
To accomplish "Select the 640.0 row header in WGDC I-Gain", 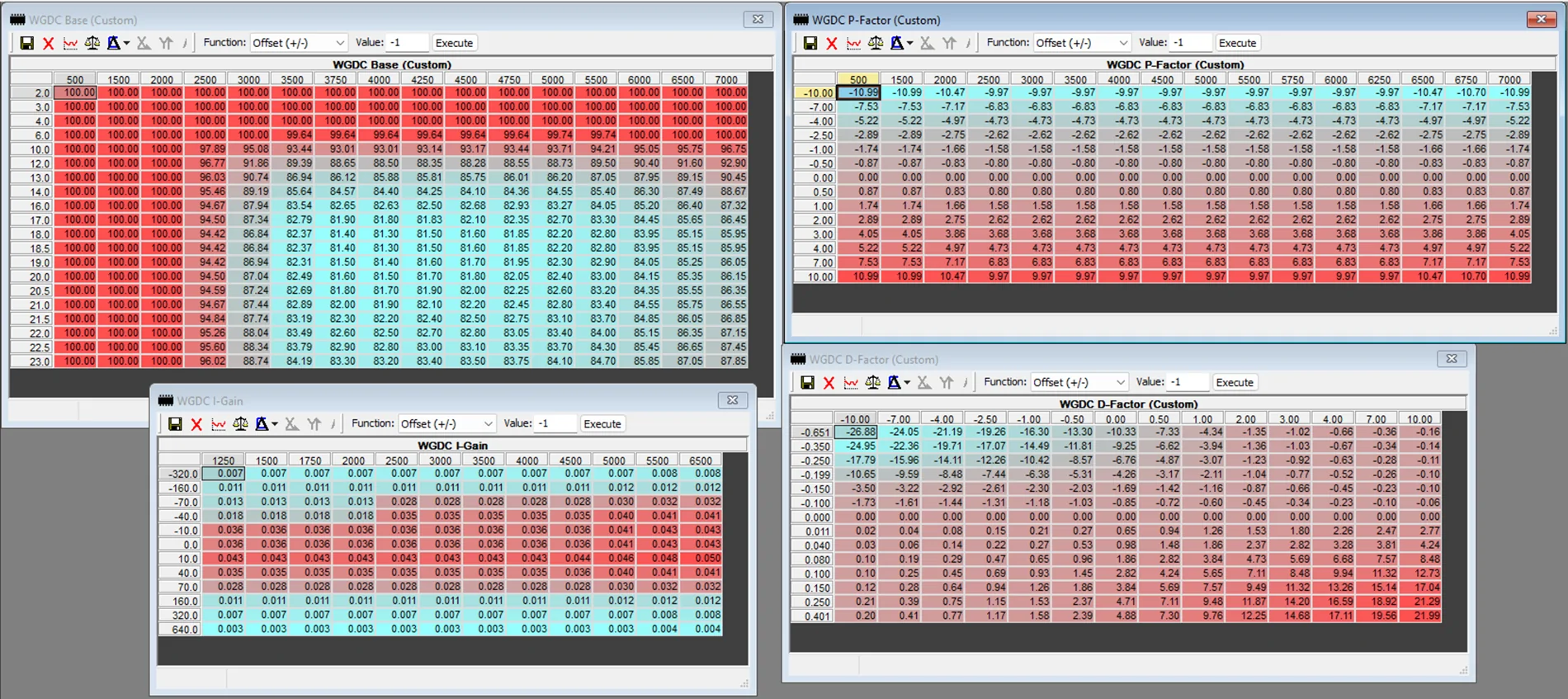I will point(180,630).
